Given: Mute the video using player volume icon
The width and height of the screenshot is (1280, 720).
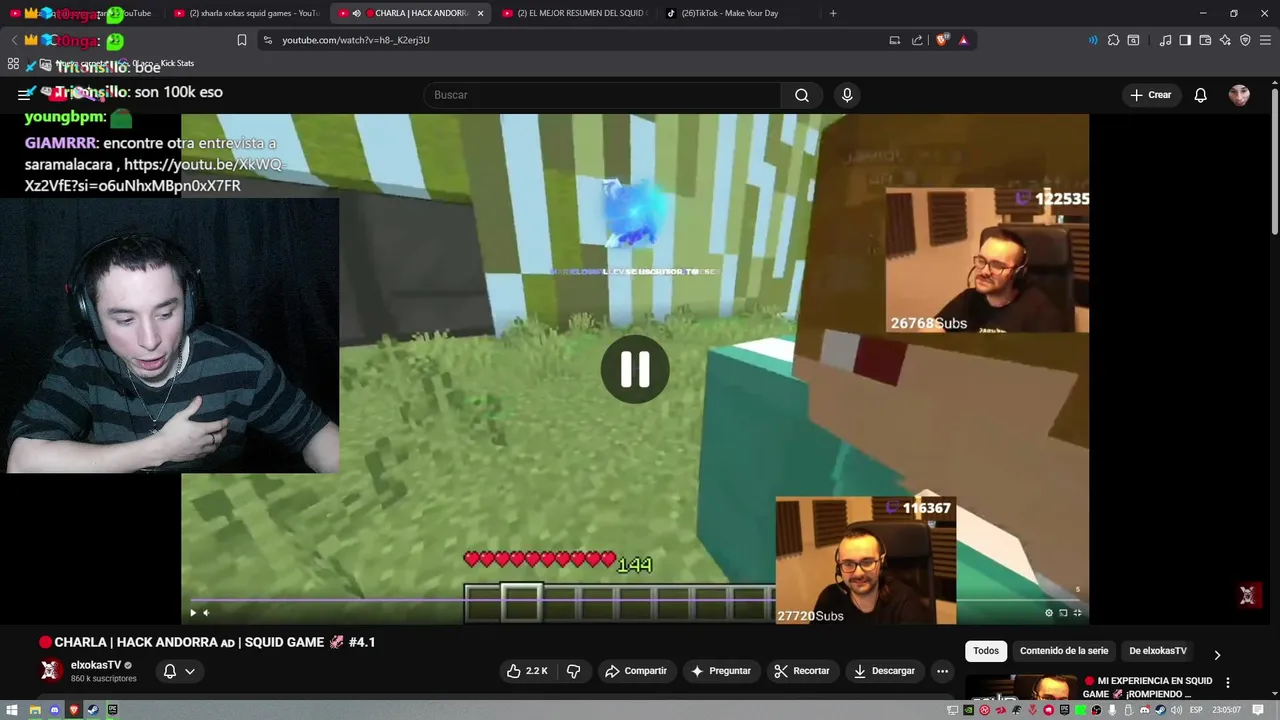Looking at the screenshot, I should (206, 613).
